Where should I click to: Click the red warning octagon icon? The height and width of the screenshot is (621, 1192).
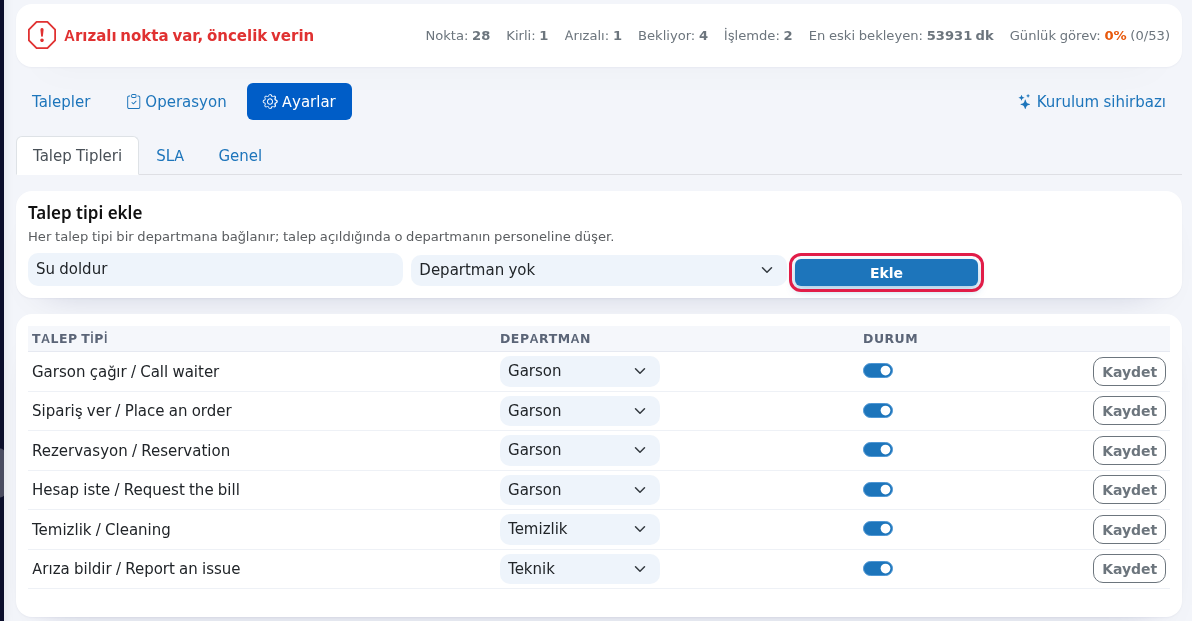coord(42,35)
